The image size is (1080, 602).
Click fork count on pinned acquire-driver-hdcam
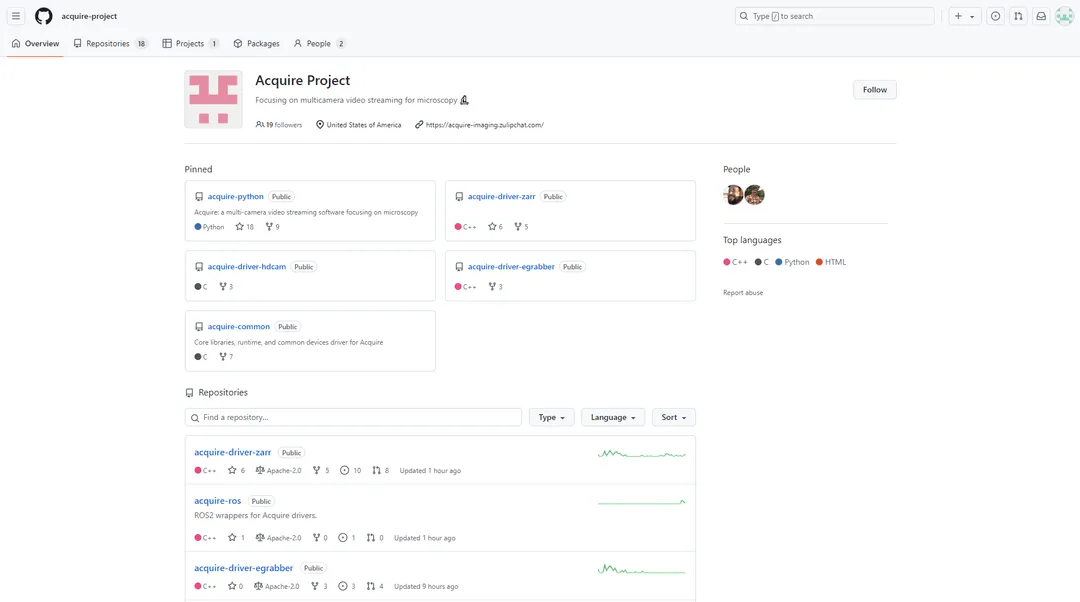(x=226, y=287)
